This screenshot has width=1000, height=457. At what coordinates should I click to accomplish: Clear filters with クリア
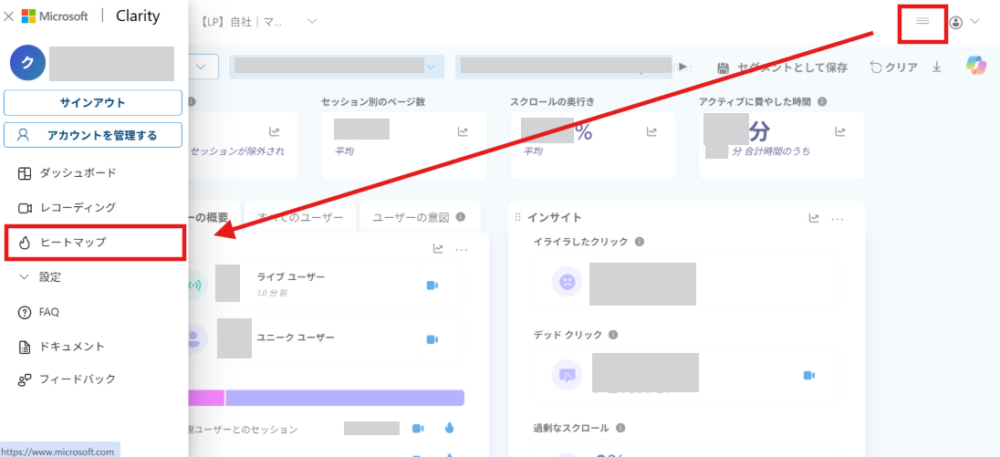(x=894, y=68)
